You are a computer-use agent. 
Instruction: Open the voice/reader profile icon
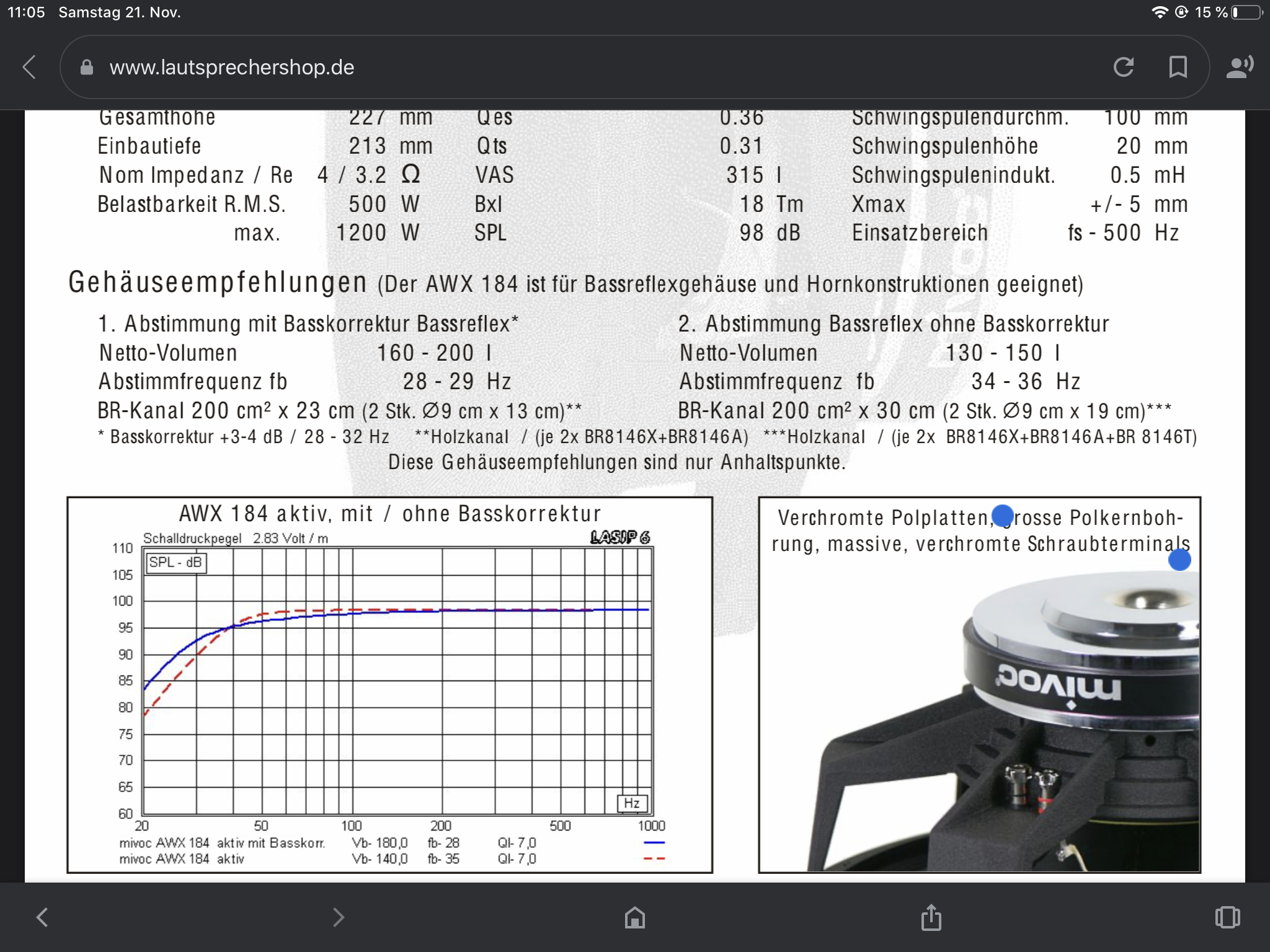pyautogui.click(x=1240, y=67)
